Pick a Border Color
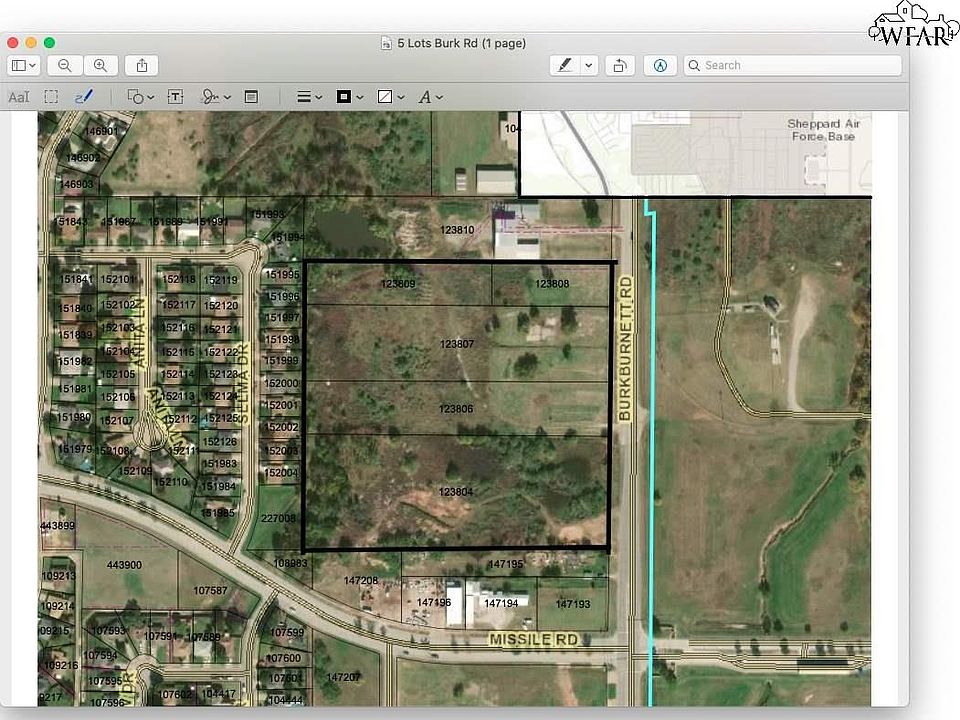The width and height of the screenshot is (960, 720). 343,97
